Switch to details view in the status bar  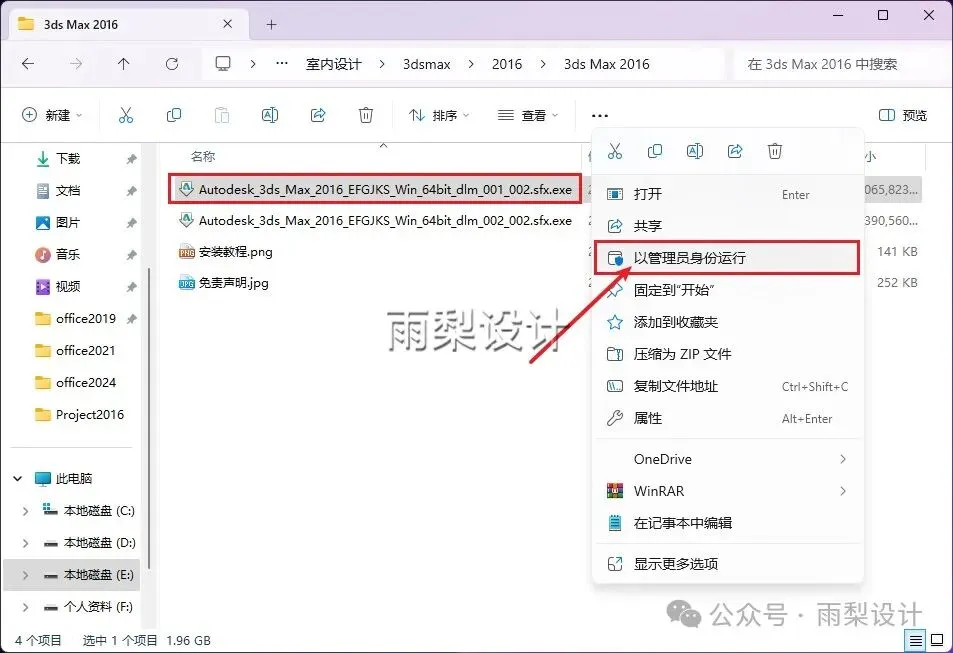(x=915, y=640)
